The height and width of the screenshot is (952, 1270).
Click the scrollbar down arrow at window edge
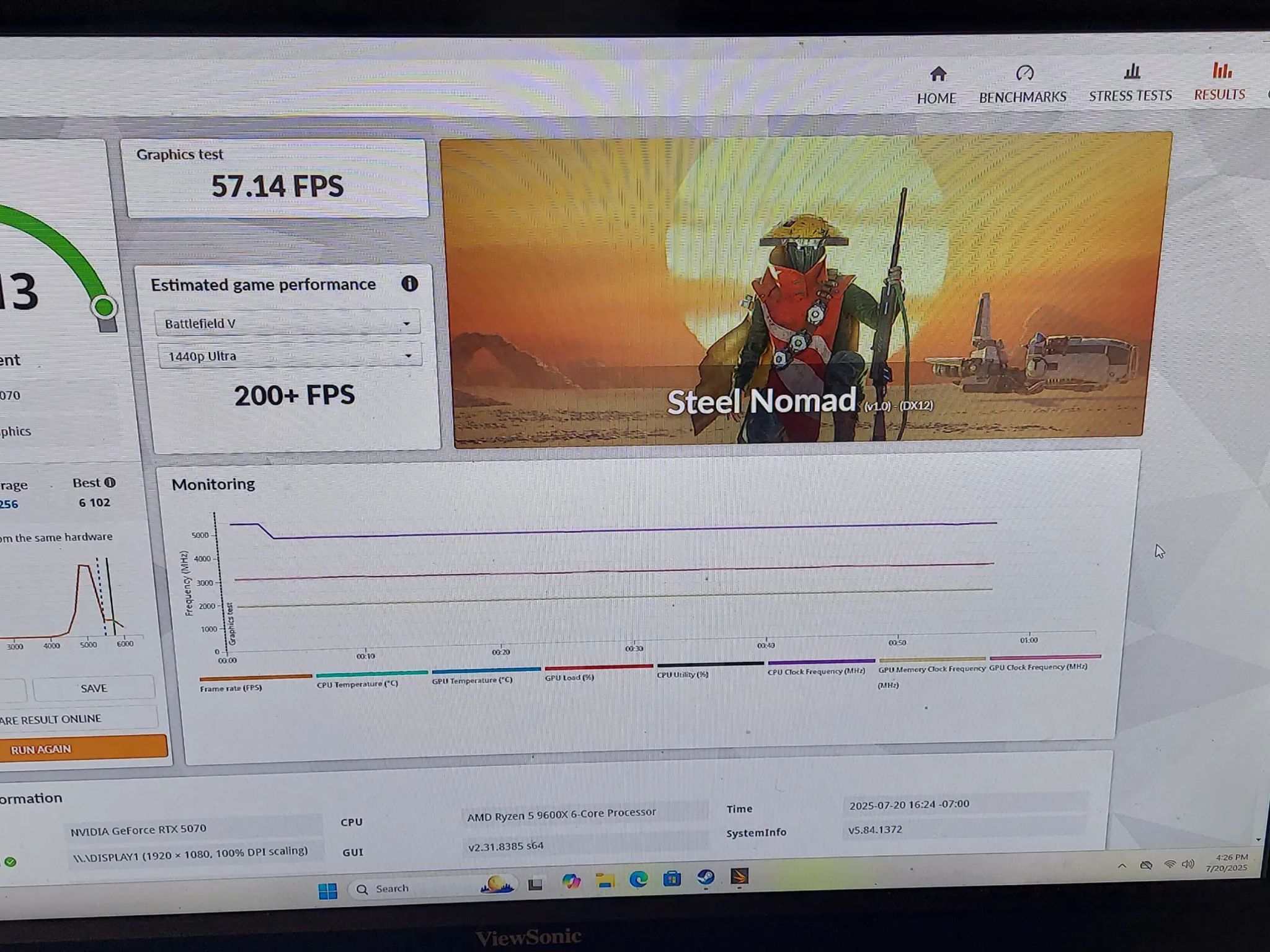pos(1258,840)
